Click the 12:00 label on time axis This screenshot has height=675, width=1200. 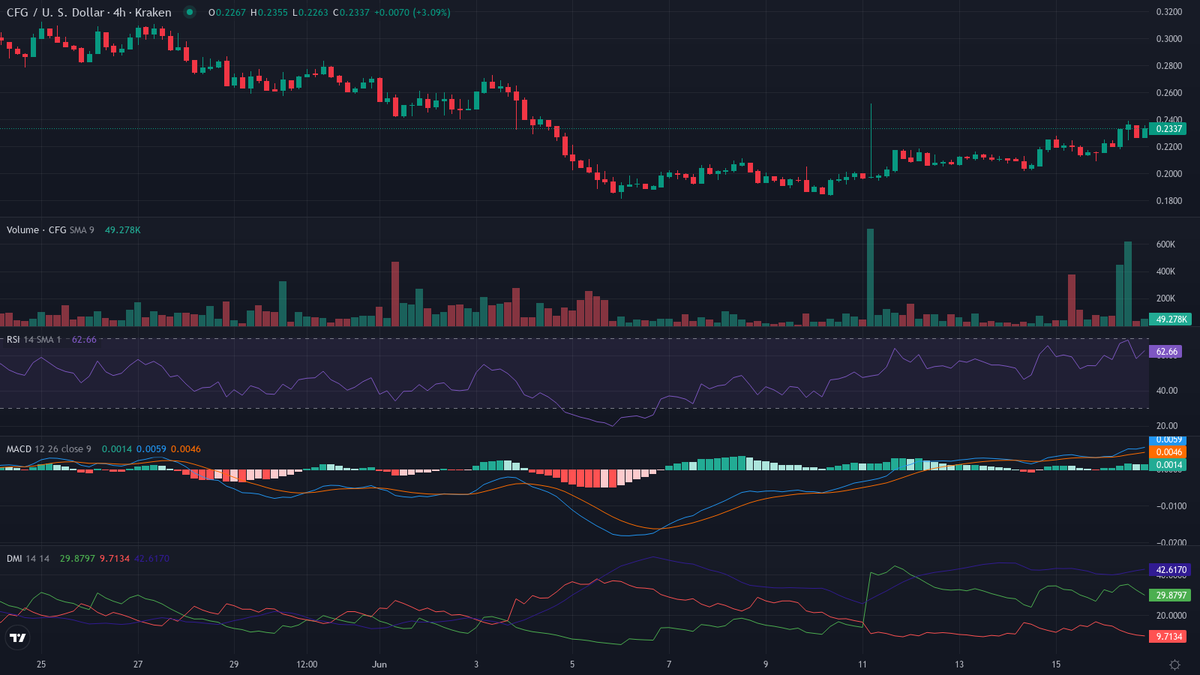306,664
